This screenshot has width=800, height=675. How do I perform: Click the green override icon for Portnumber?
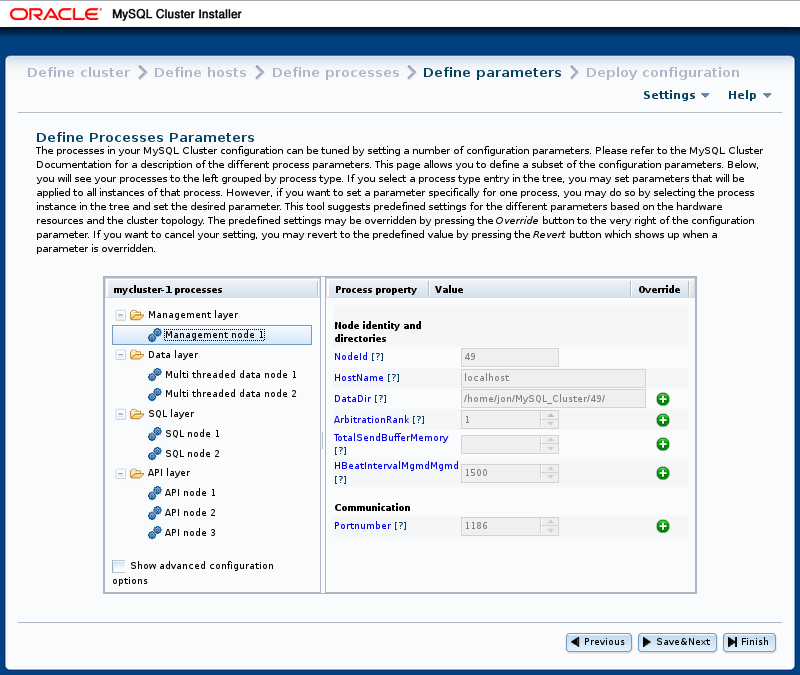[x=663, y=526]
